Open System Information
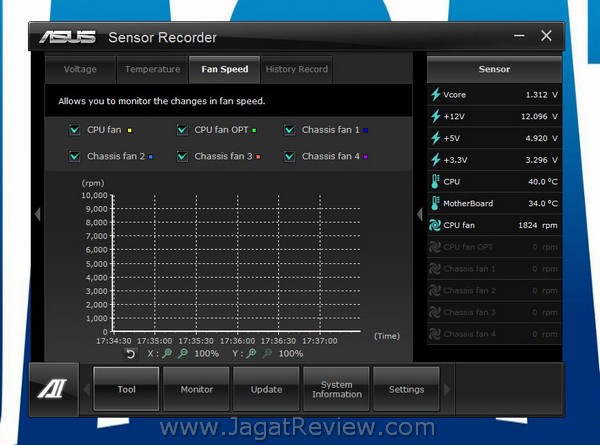600x445 pixels. pyautogui.click(x=336, y=389)
